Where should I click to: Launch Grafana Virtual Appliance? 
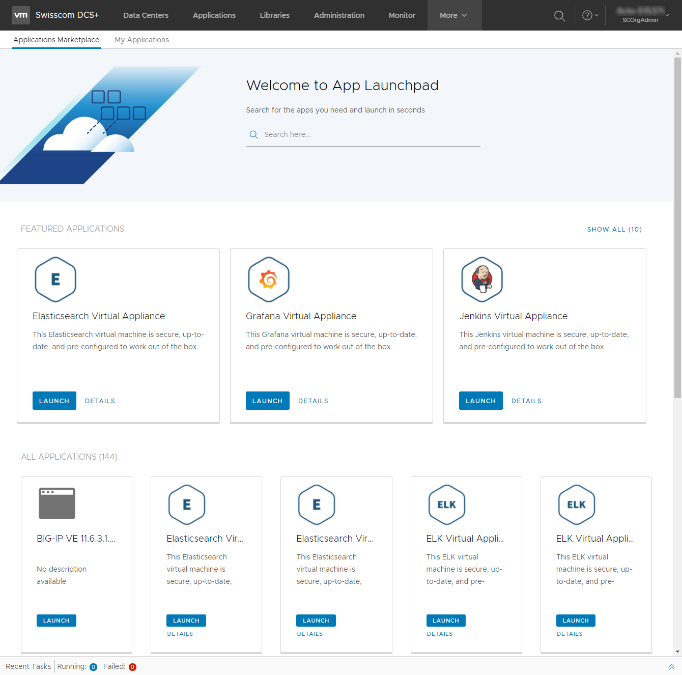[x=267, y=401]
